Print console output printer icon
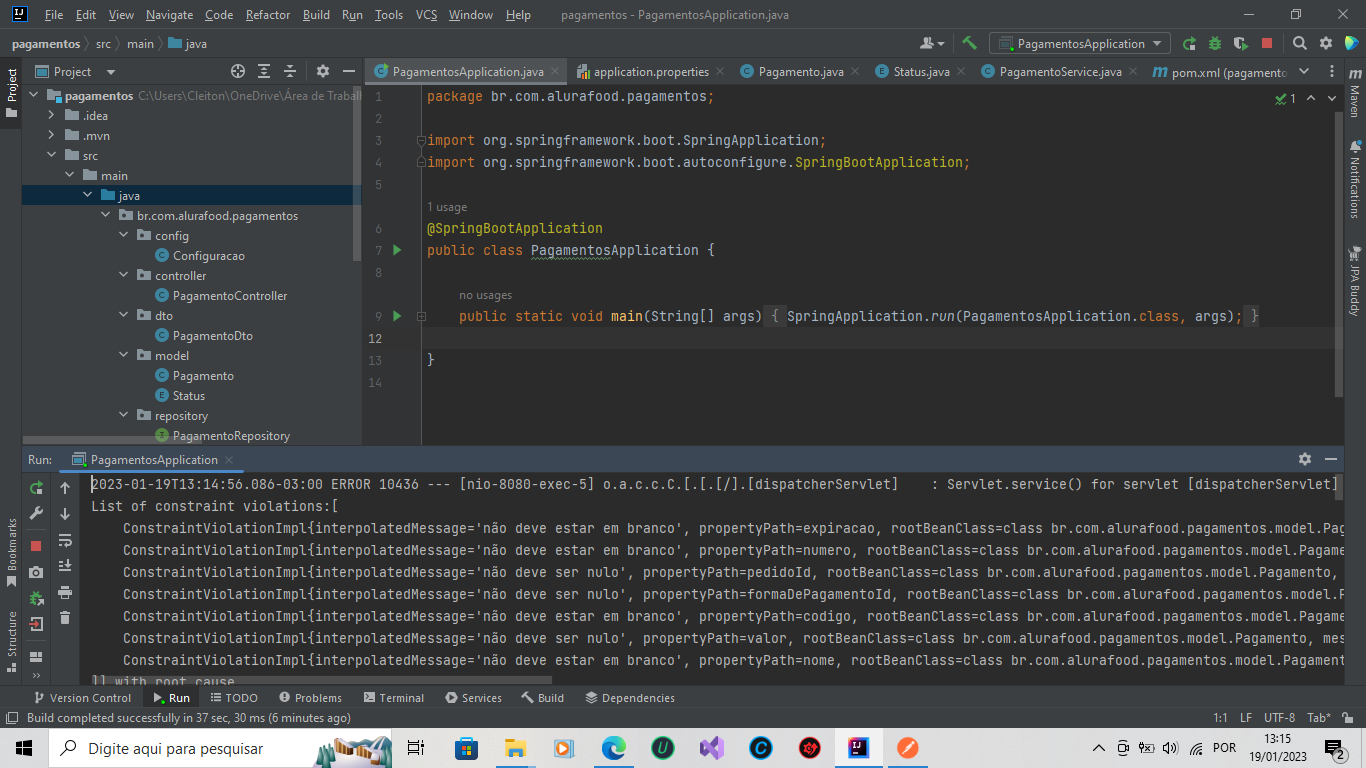This screenshot has height=768, width=1366. (x=65, y=592)
